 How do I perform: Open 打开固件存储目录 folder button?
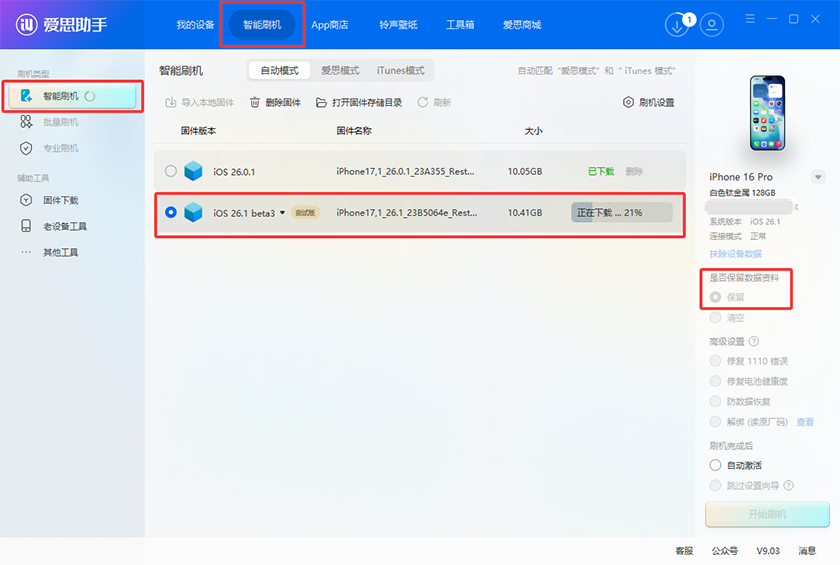point(359,102)
